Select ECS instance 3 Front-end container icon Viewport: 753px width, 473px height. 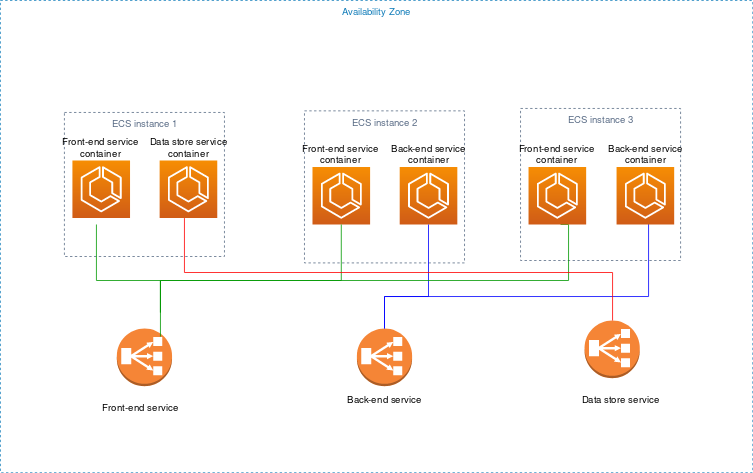click(x=557, y=196)
